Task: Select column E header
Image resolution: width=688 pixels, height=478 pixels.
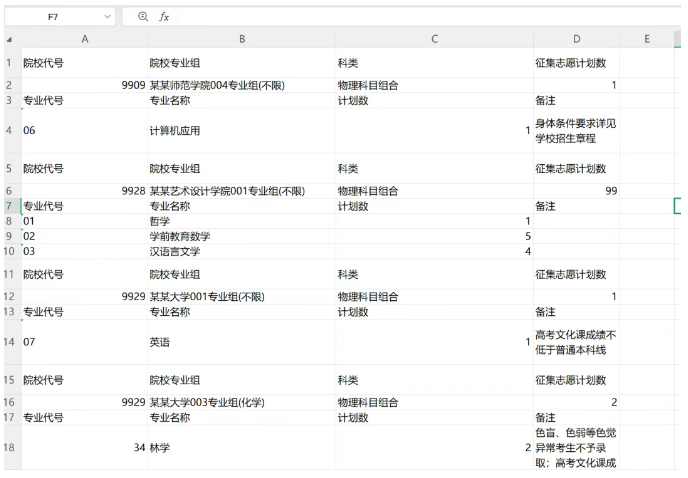Action: pos(647,39)
